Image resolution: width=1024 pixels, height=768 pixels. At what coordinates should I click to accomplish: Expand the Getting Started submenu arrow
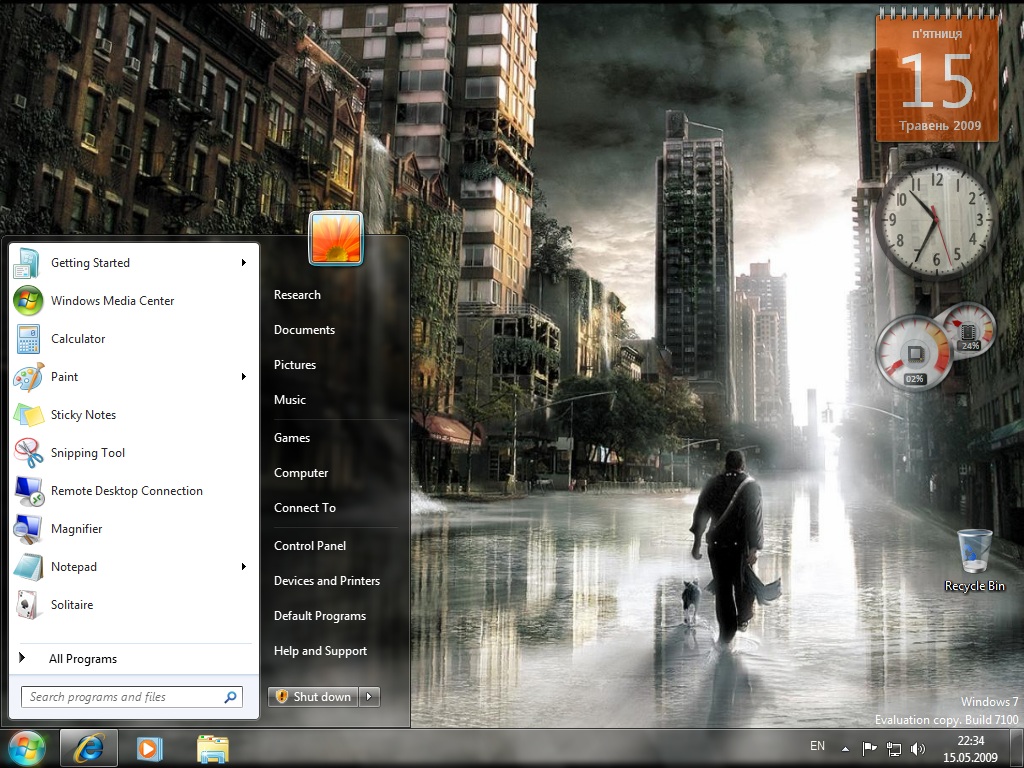pos(243,263)
